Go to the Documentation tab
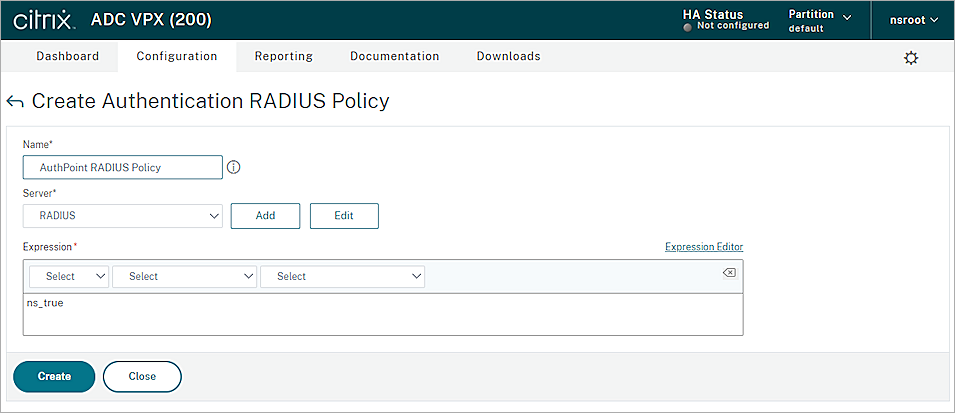 coord(394,56)
